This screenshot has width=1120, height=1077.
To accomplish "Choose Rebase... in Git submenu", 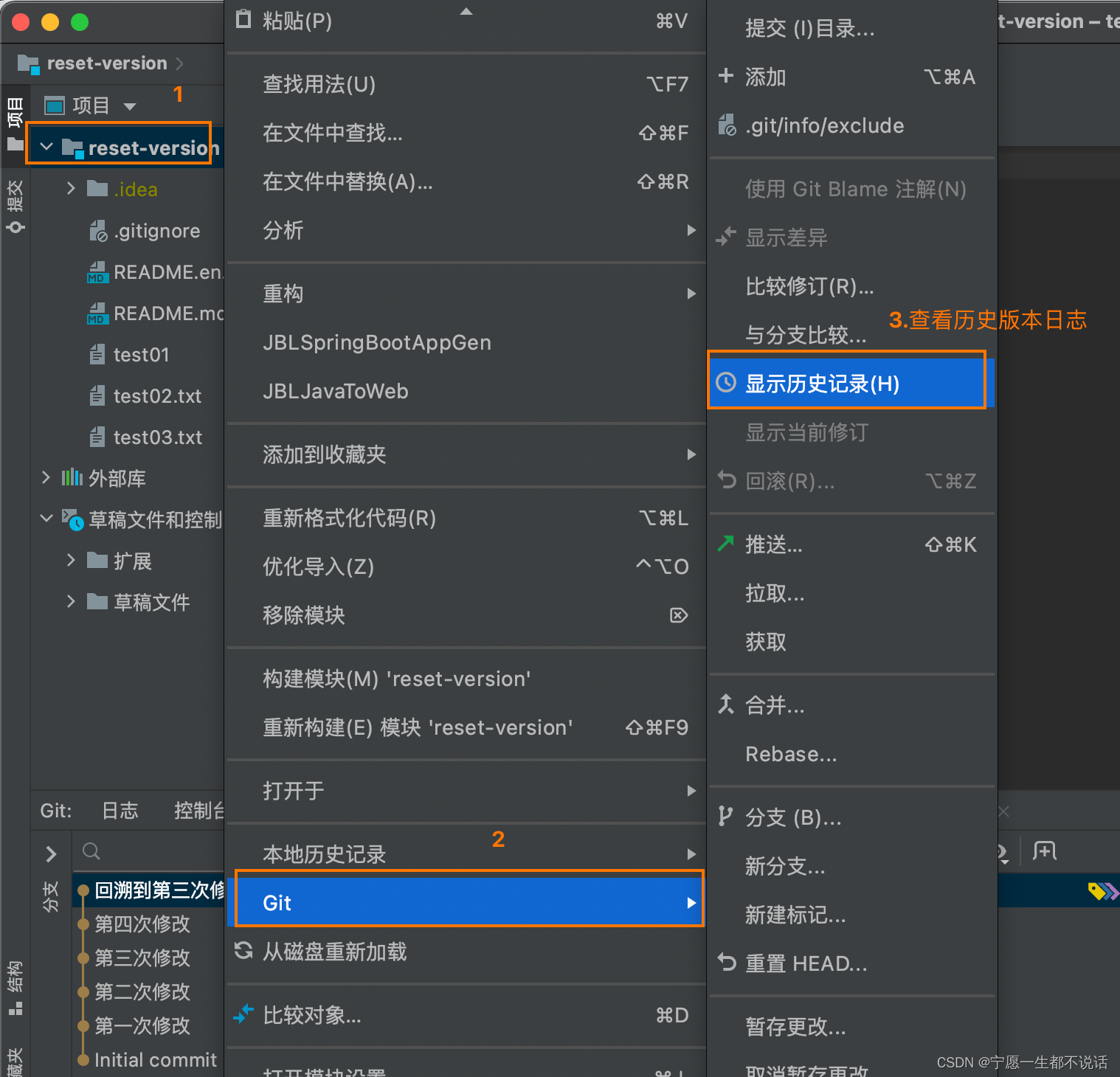I will [852, 754].
